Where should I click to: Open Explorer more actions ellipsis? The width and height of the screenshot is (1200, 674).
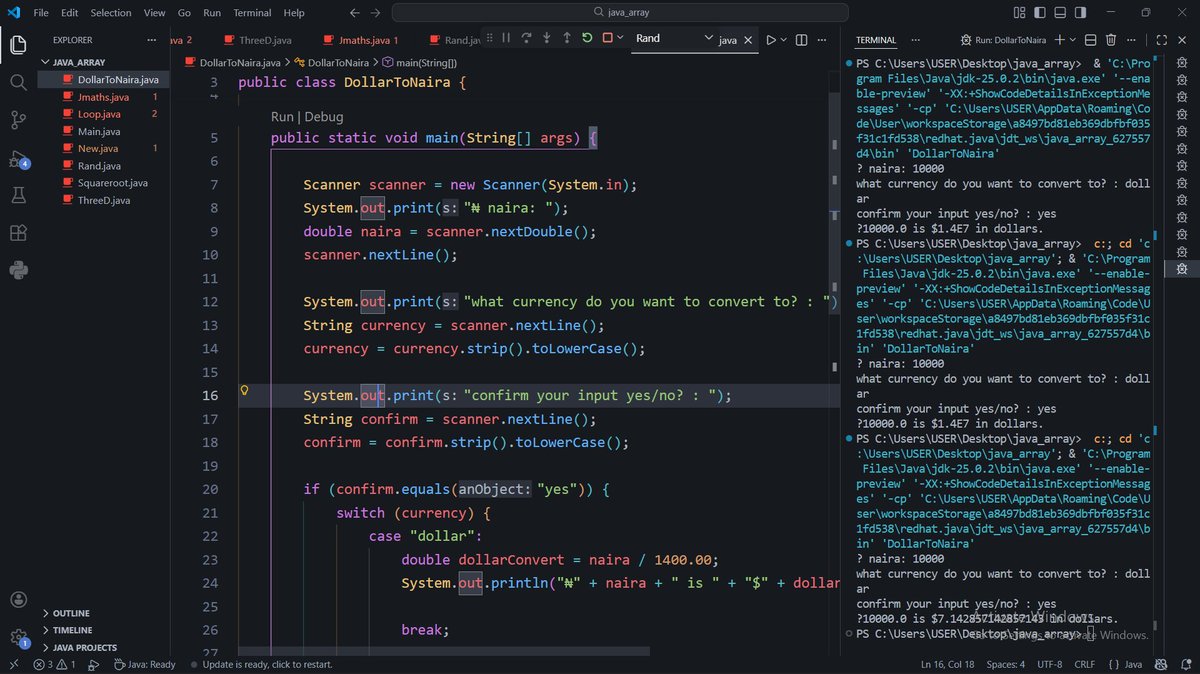pos(152,40)
